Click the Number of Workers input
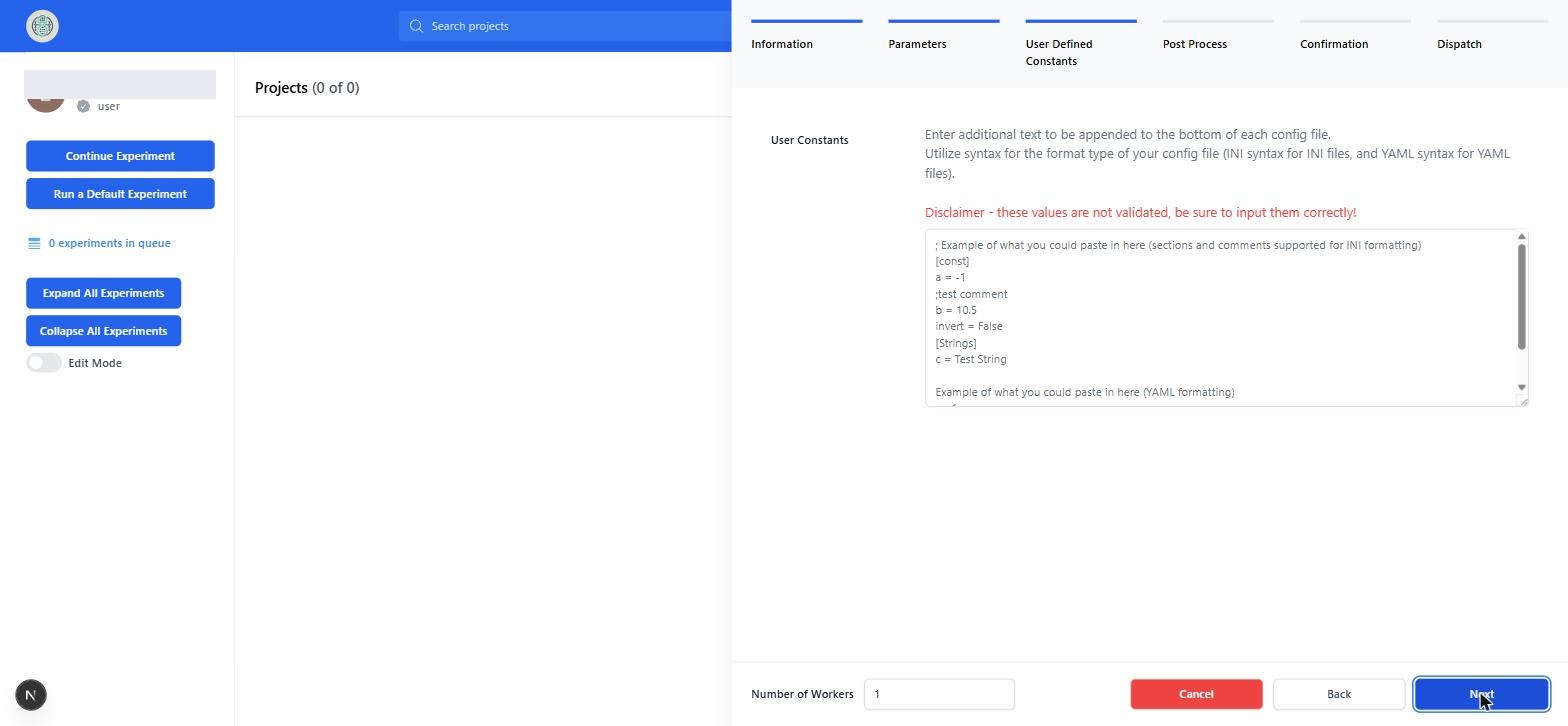 939,694
